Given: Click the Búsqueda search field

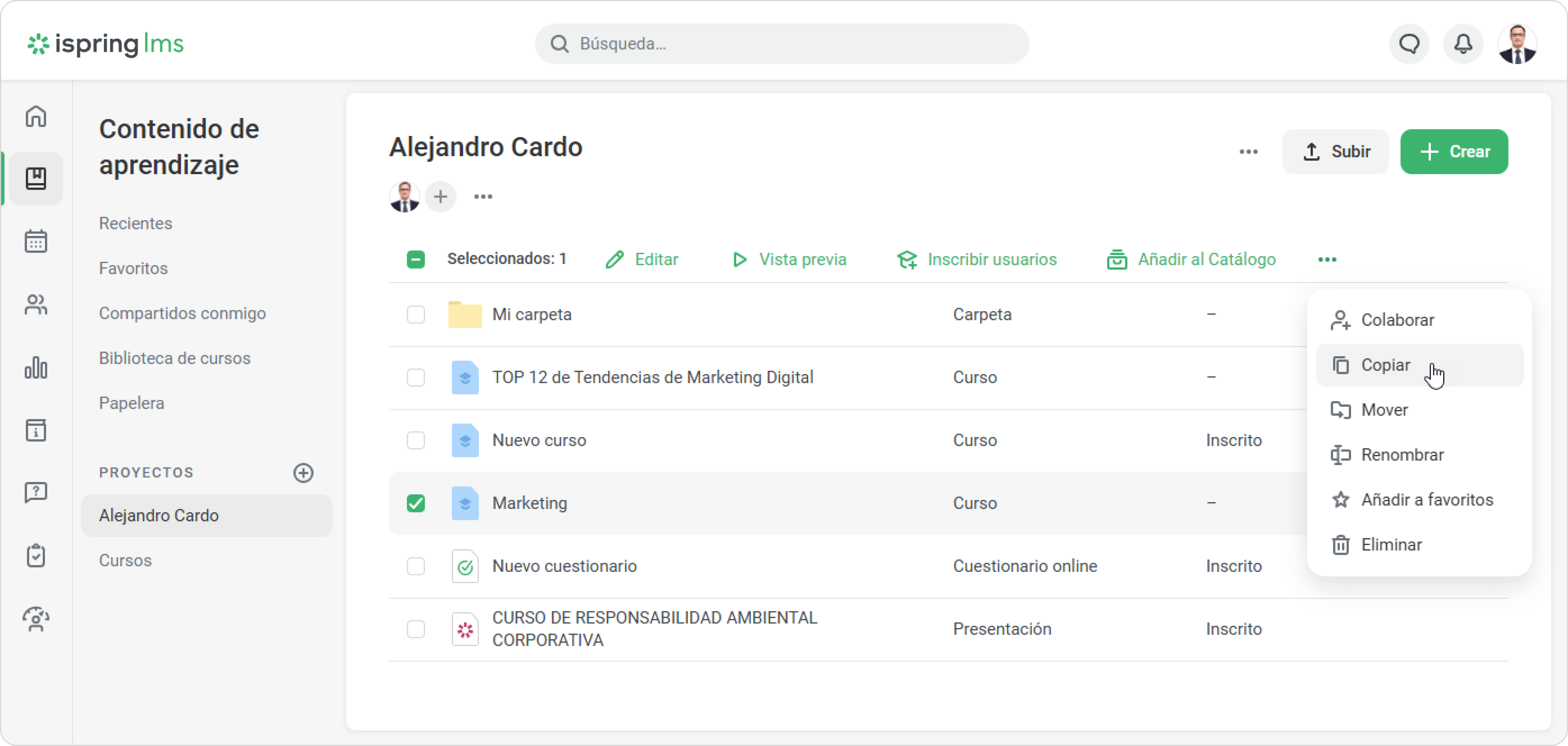Looking at the screenshot, I should 781,44.
